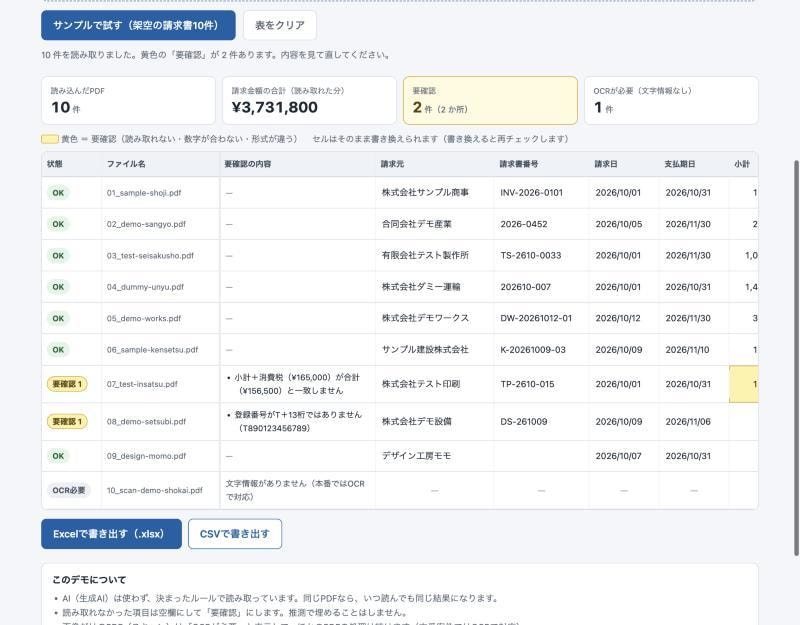Select file name 02_demo-sangyo.pdf

pos(146,224)
